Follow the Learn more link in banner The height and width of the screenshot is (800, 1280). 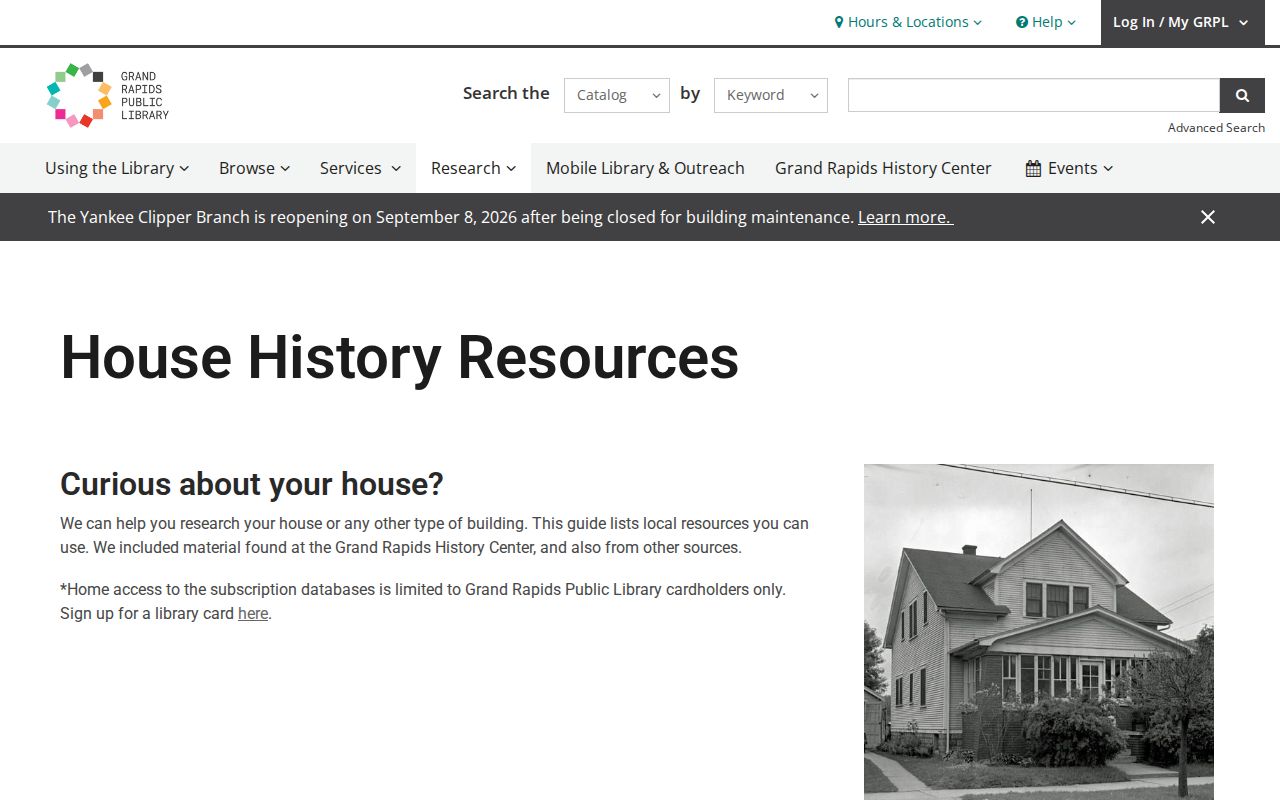(x=905, y=217)
